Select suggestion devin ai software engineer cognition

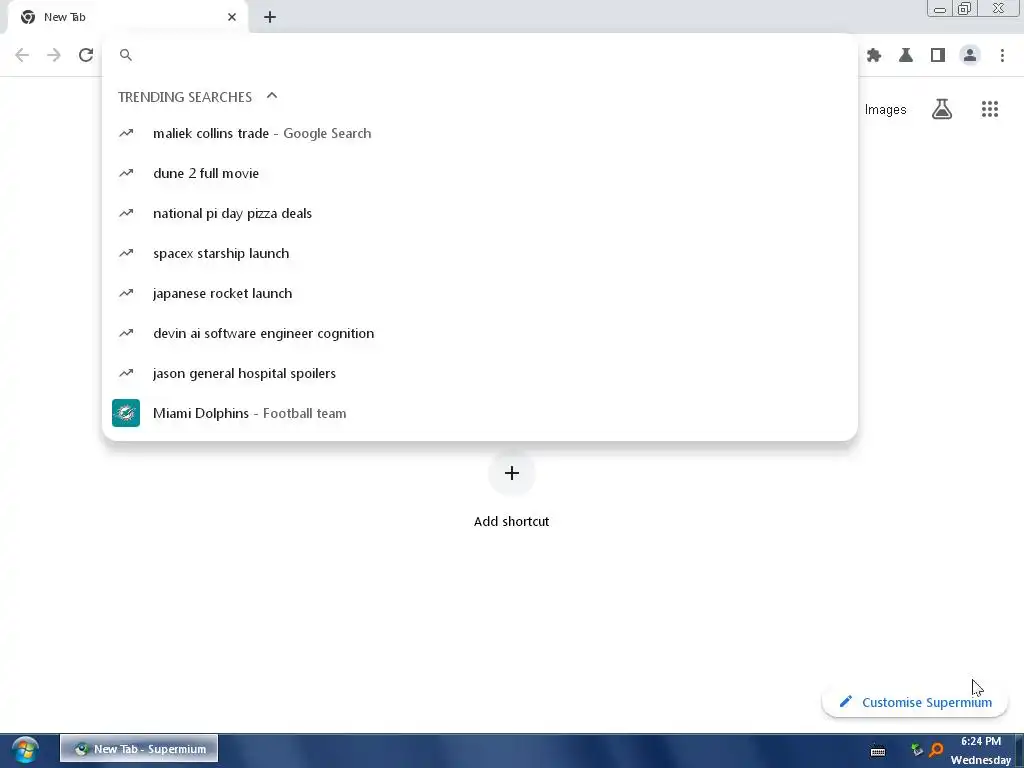point(479,333)
